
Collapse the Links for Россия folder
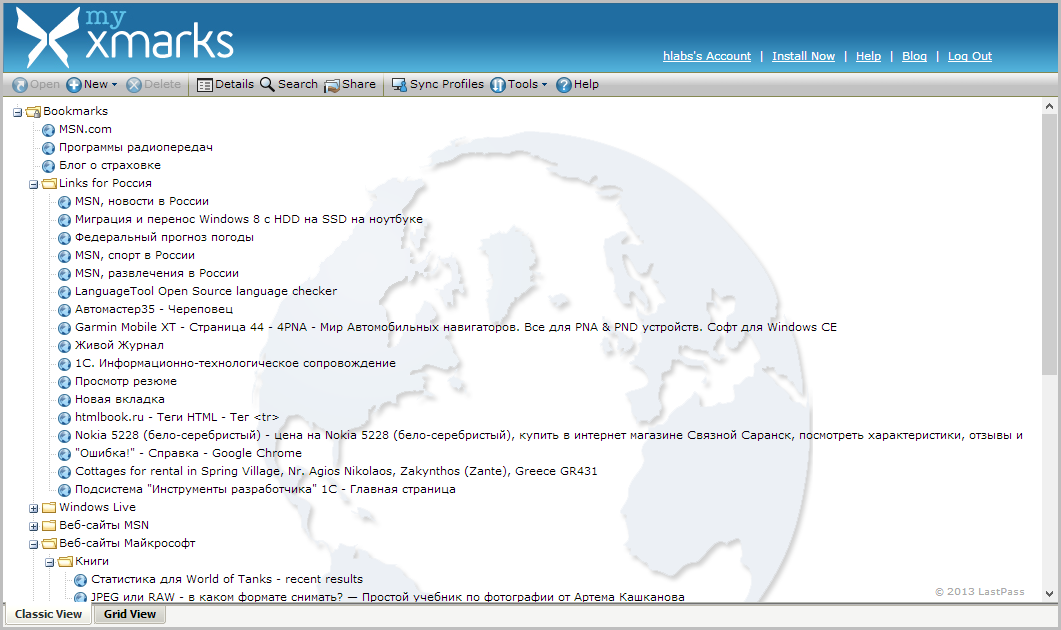coord(33,184)
